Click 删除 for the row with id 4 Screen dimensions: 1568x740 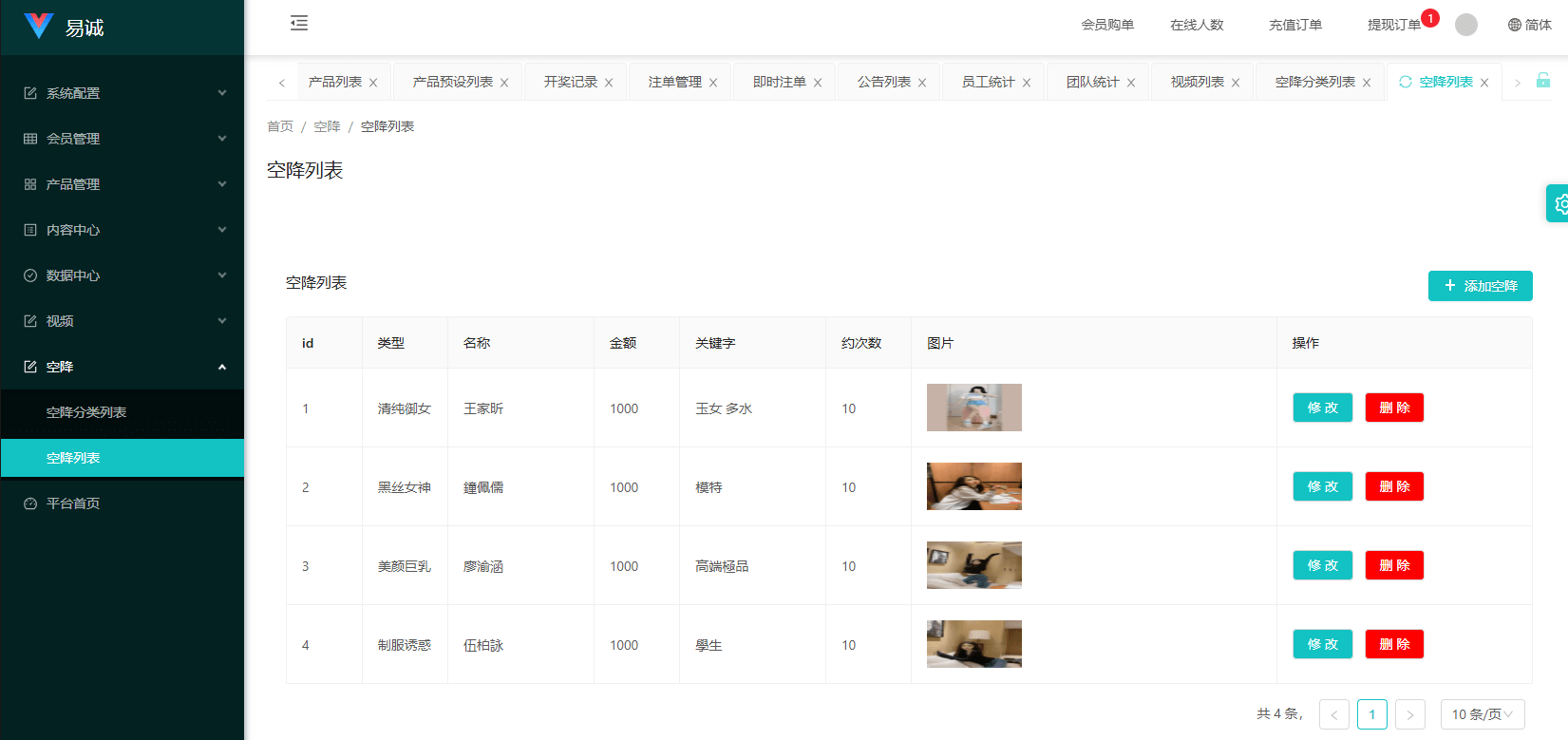pyautogui.click(x=1394, y=644)
